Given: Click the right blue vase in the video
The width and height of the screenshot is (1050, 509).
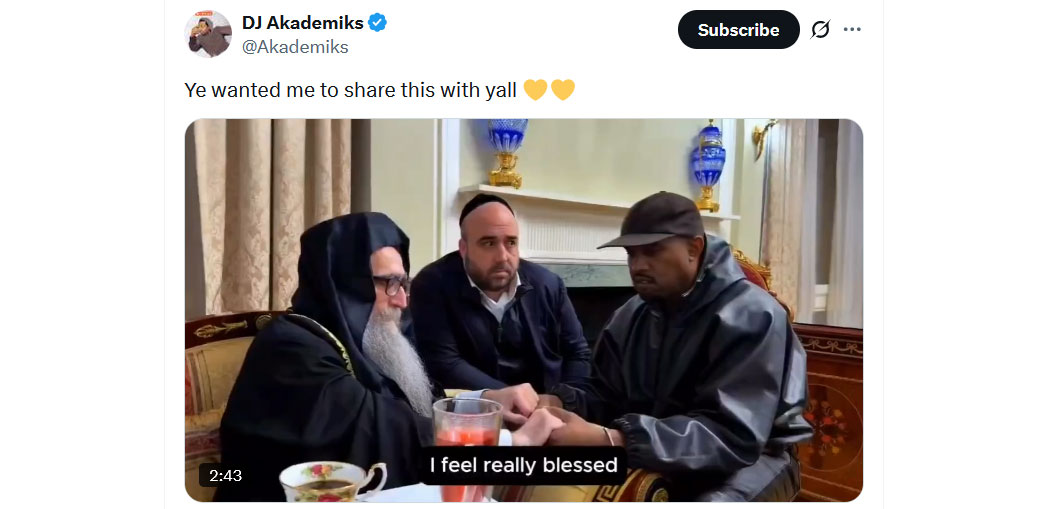Looking at the screenshot, I should (708, 166).
